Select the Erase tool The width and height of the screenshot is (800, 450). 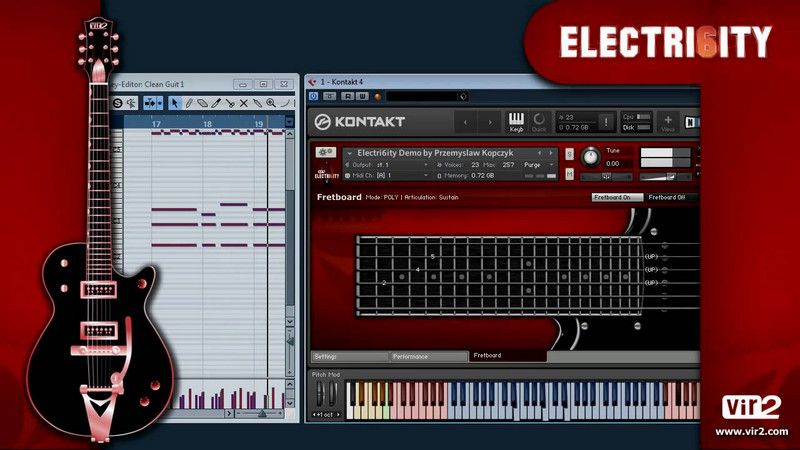[x=203, y=104]
